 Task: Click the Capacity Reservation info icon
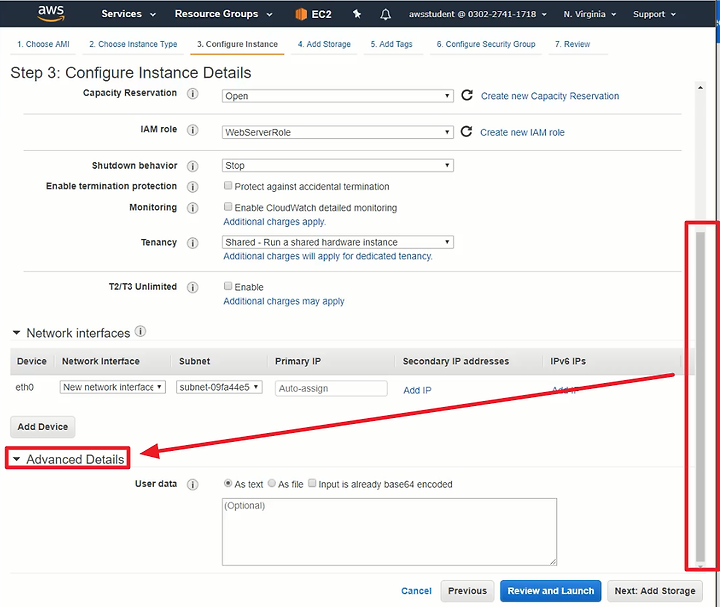coord(192,93)
